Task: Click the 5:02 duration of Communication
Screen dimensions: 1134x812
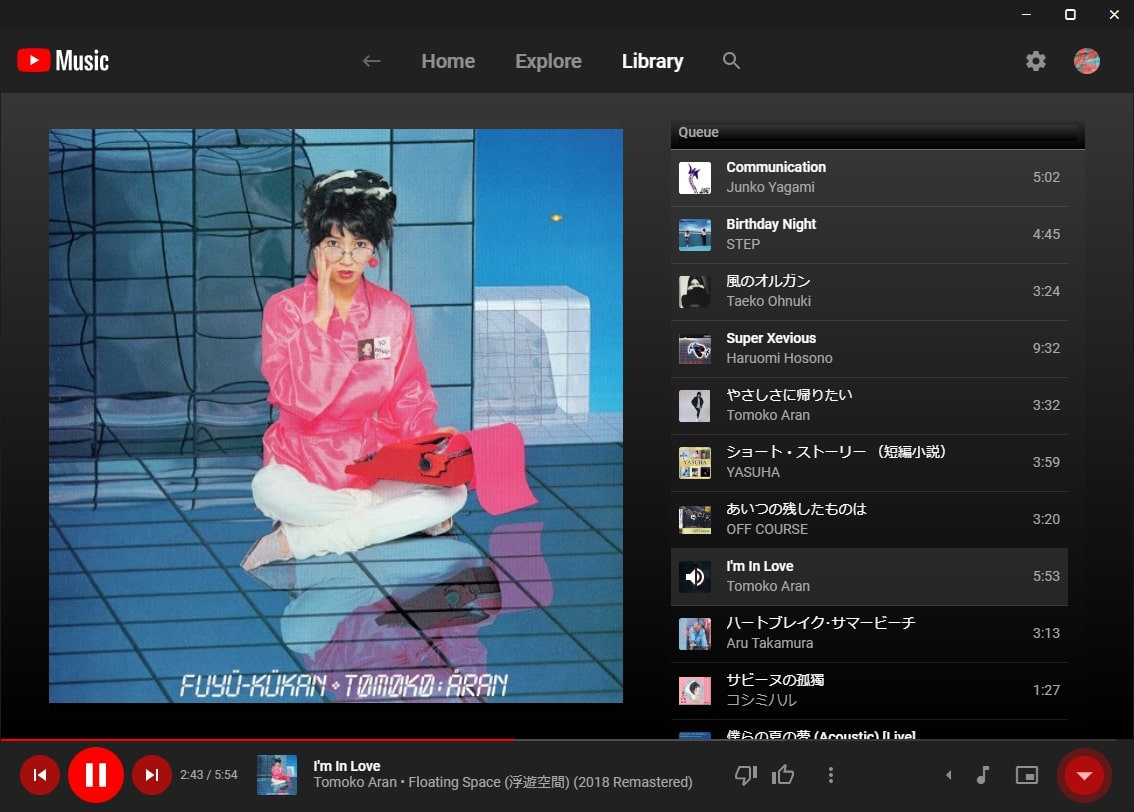Action: (1046, 178)
